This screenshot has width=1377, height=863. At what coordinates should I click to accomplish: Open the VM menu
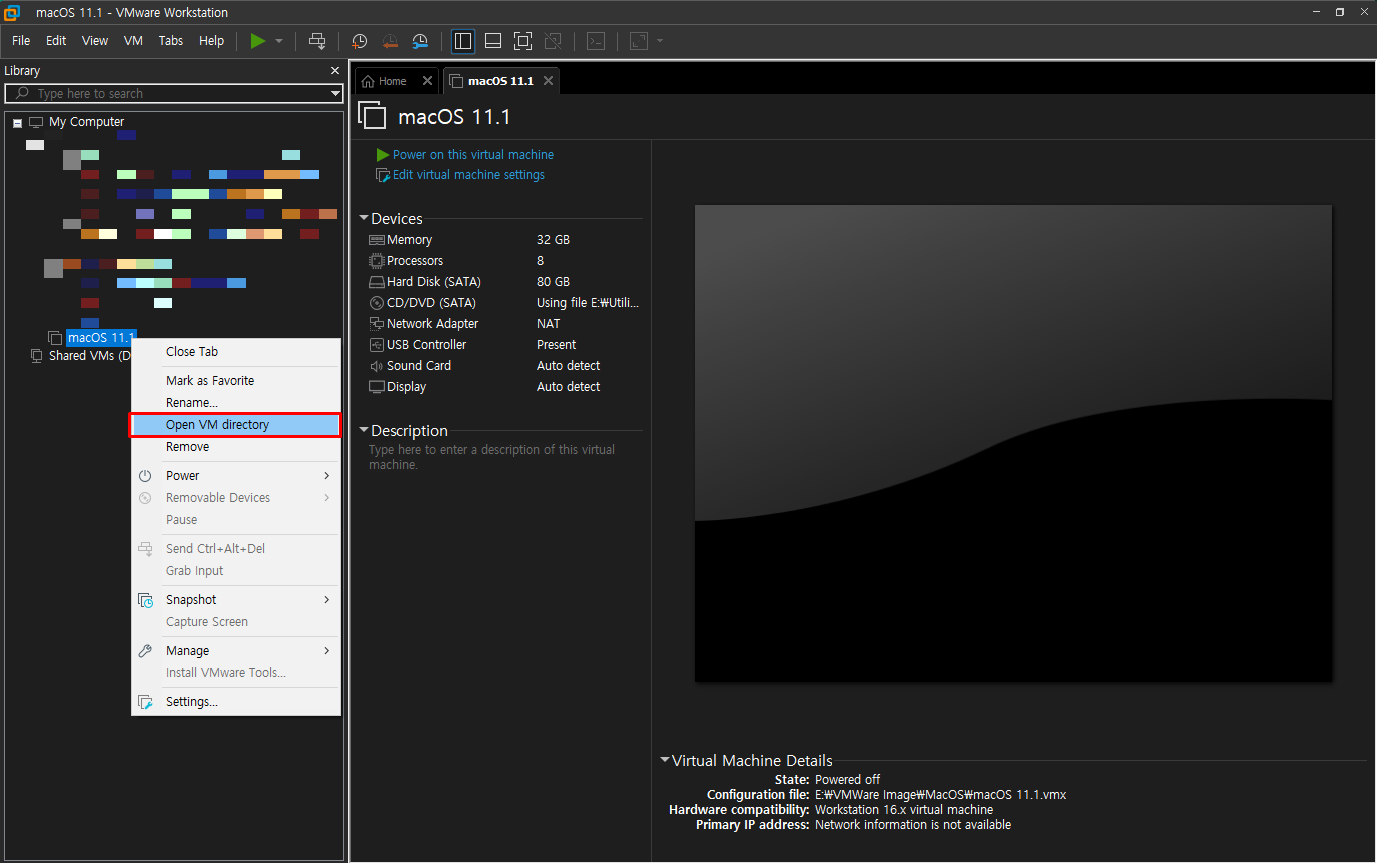[x=133, y=41]
